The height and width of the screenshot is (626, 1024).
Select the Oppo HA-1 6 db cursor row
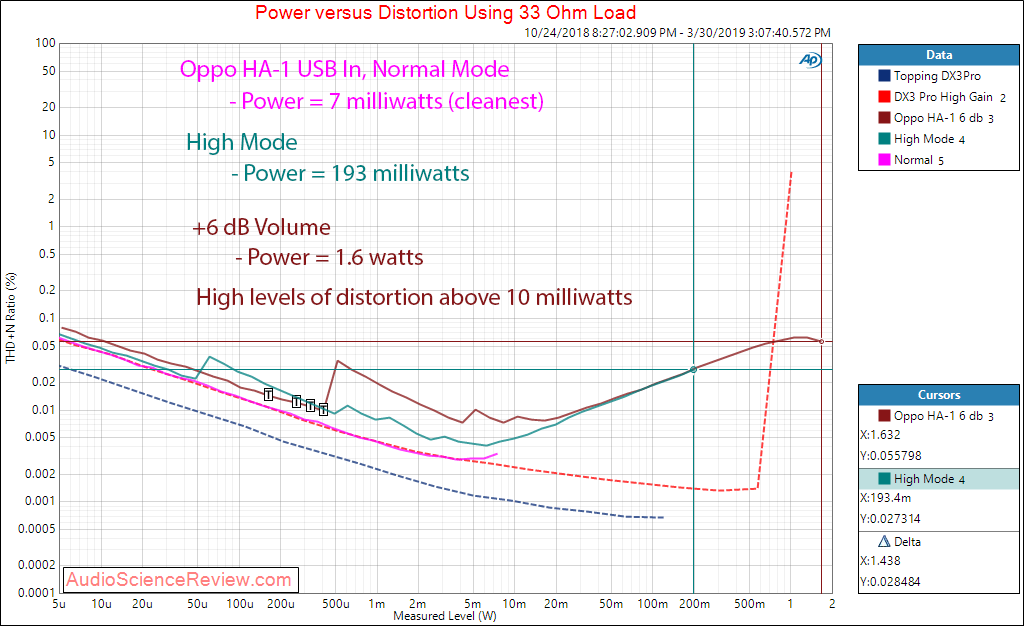938,416
